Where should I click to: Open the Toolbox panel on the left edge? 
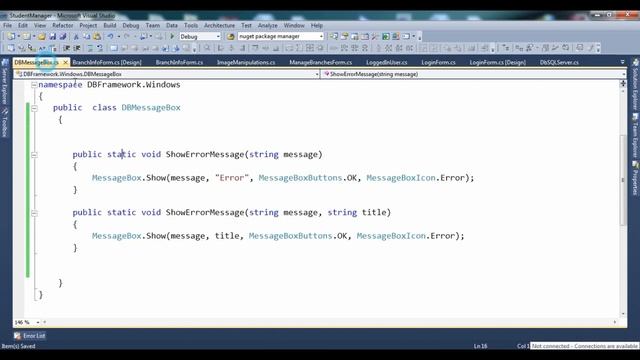pyautogui.click(x=5, y=123)
